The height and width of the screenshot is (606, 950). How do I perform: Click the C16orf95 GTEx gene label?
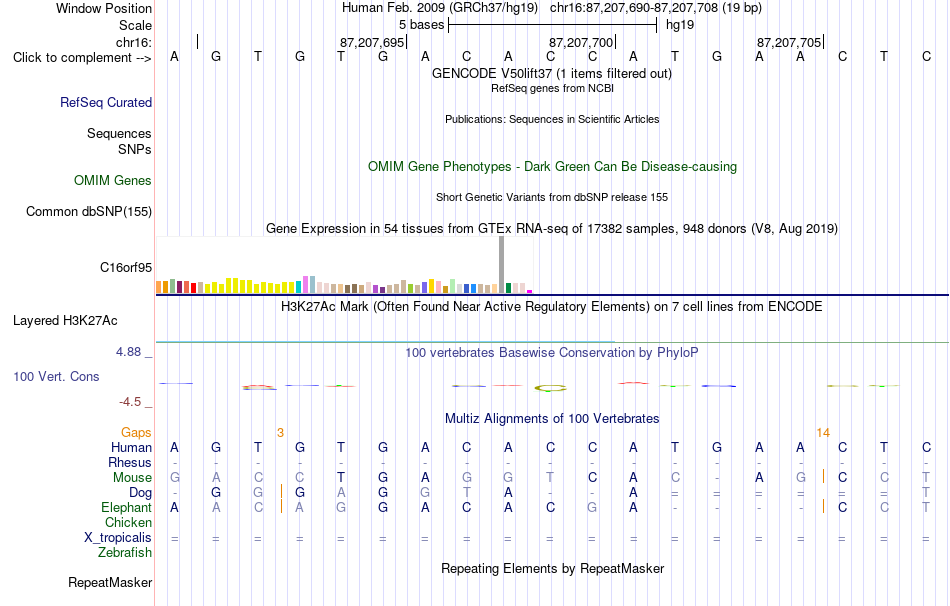(x=126, y=267)
